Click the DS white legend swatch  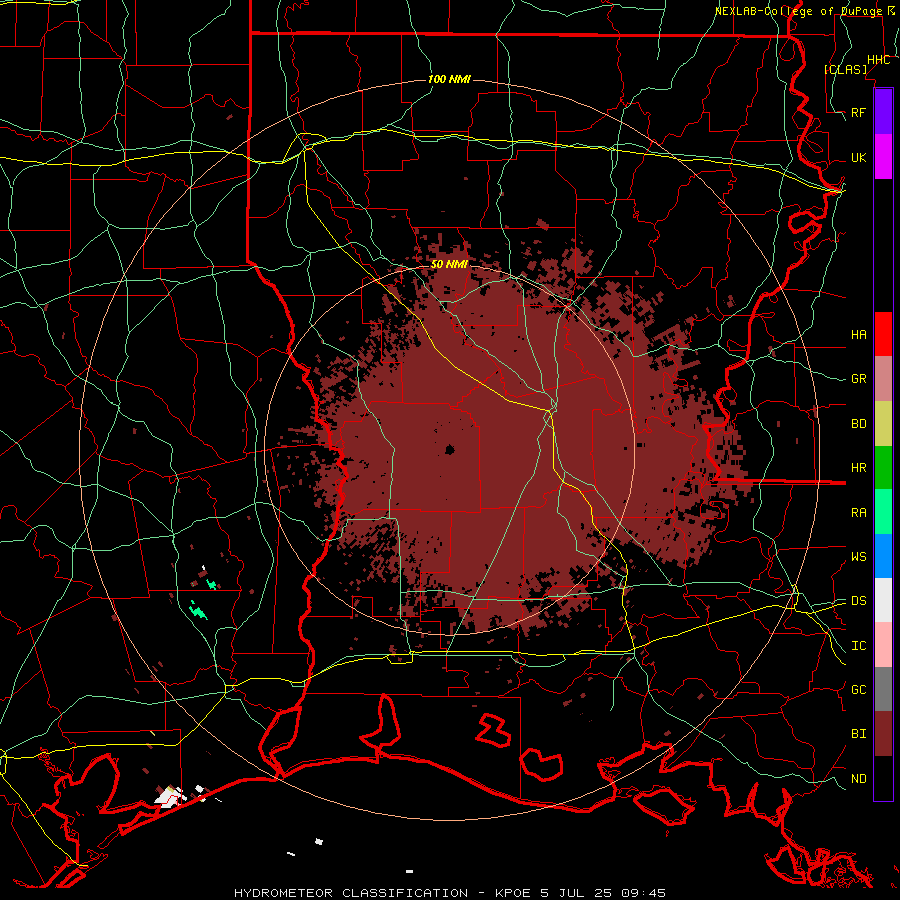click(883, 600)
